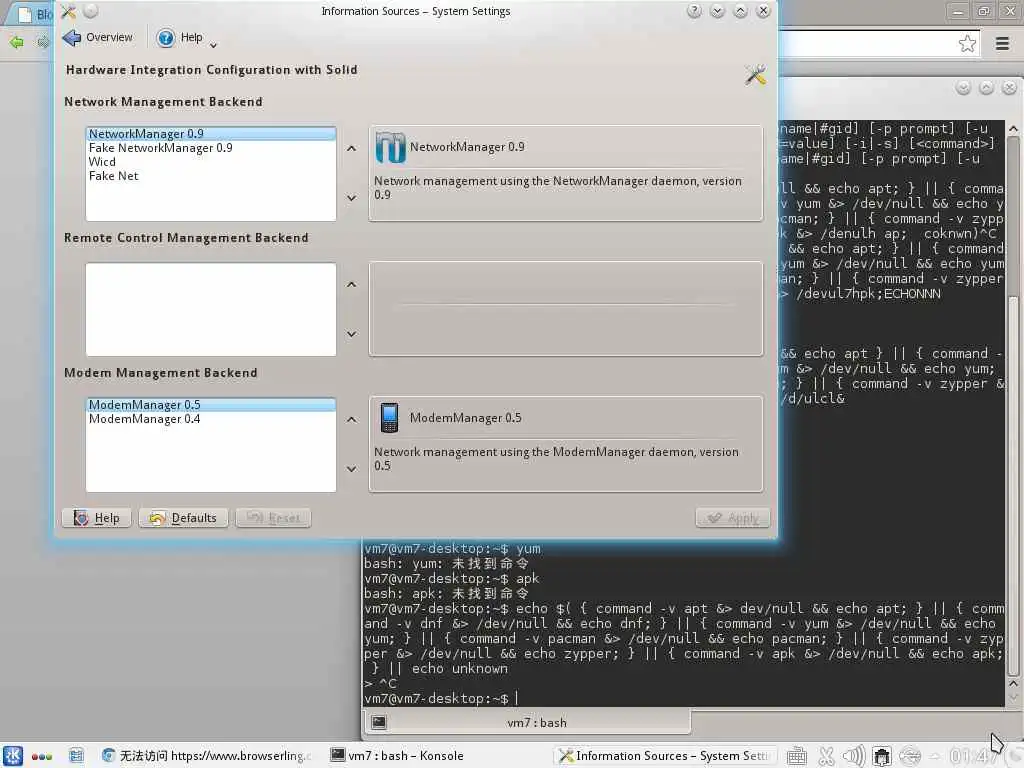This screenshot has width=1024, height=768.
Task: Click the activities dots icon in taskbar
Action: click(41, 757)
